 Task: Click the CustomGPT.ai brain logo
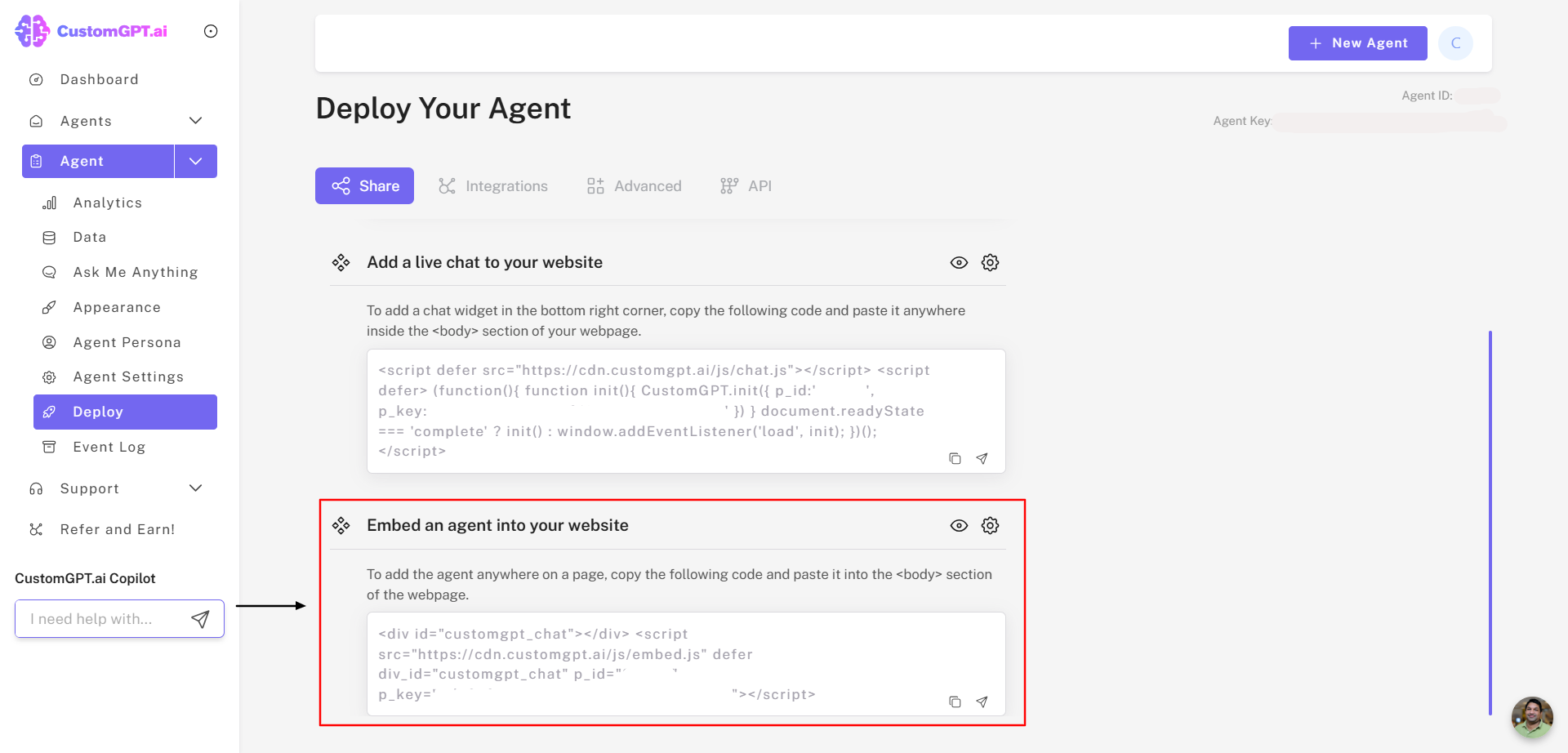tap(33, 31)
